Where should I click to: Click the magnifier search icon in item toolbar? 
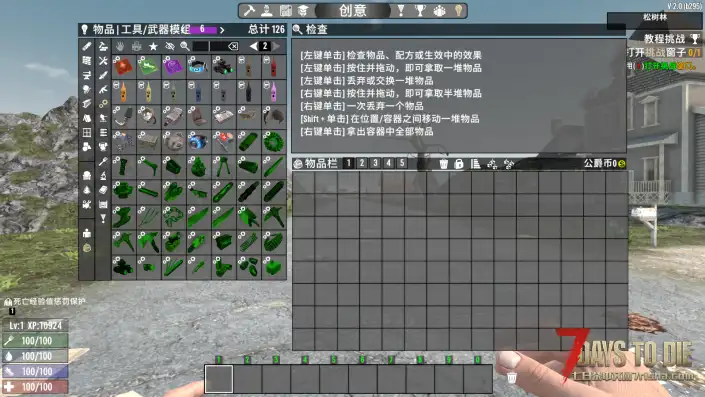[185, 46]
